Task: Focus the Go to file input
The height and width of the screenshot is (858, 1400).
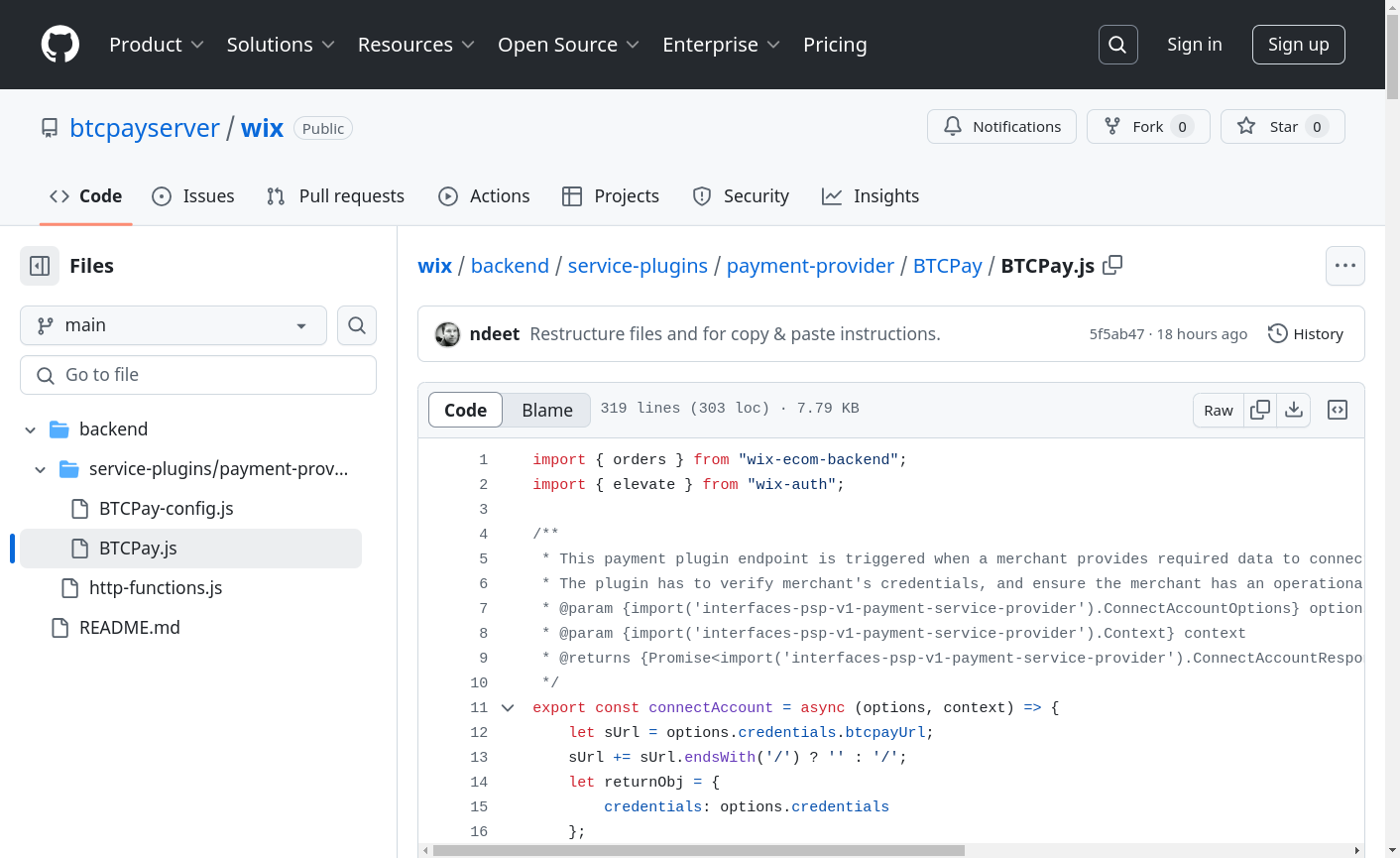Action: click(198, 375)
